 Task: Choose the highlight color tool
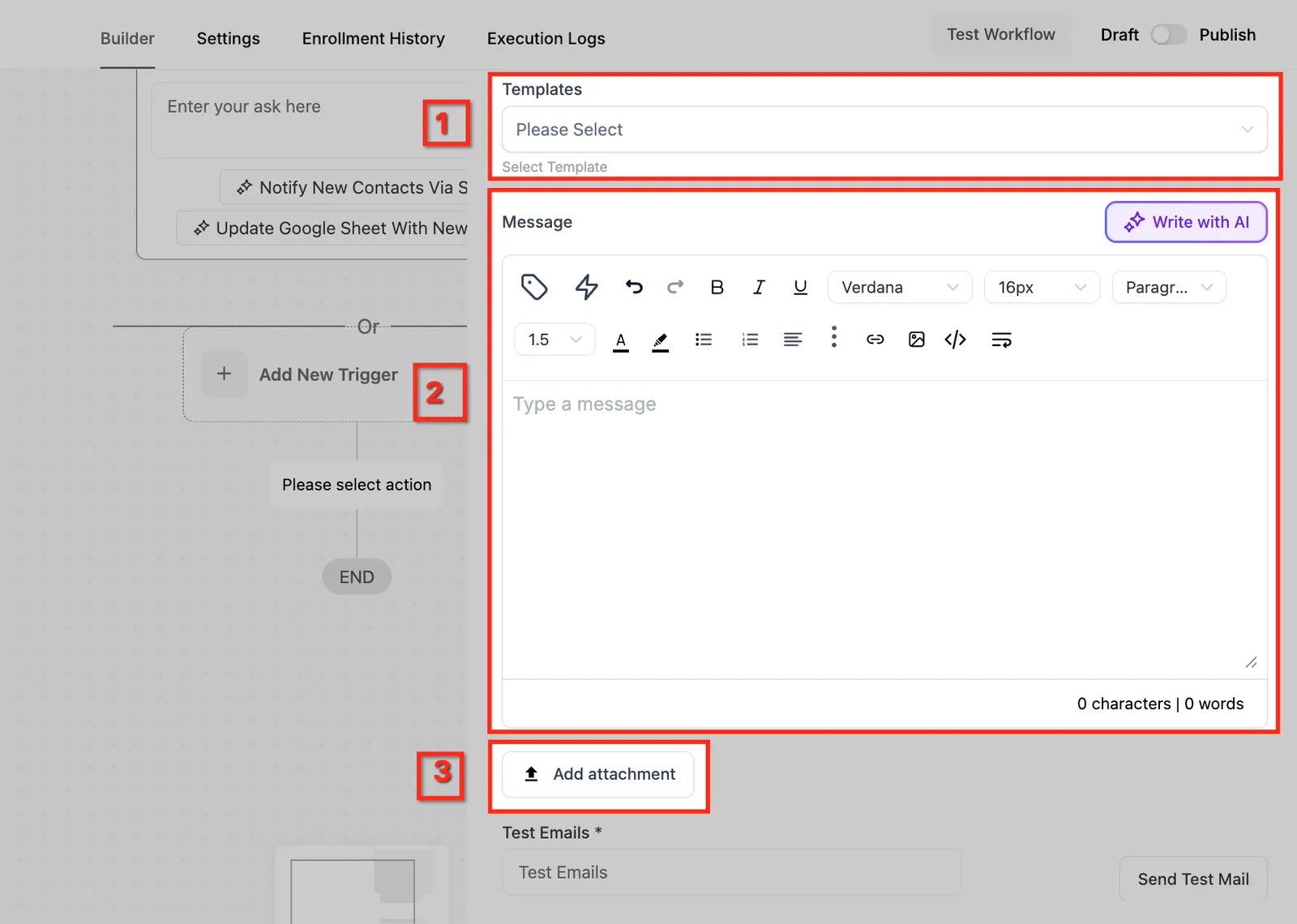coord(661,340)
